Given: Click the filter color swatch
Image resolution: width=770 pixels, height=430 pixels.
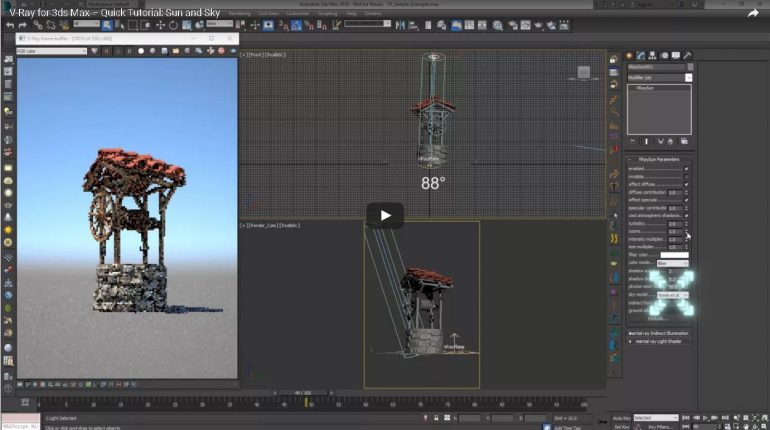Looking at the screenshot, I should point(674,255).
